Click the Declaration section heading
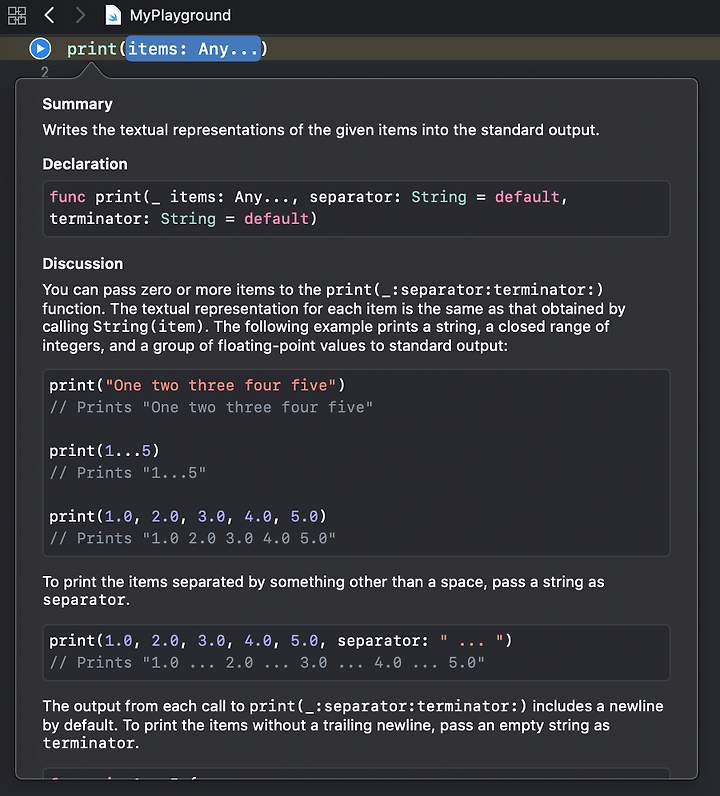Screen dimensions: 720x796 tap(85, 164)
